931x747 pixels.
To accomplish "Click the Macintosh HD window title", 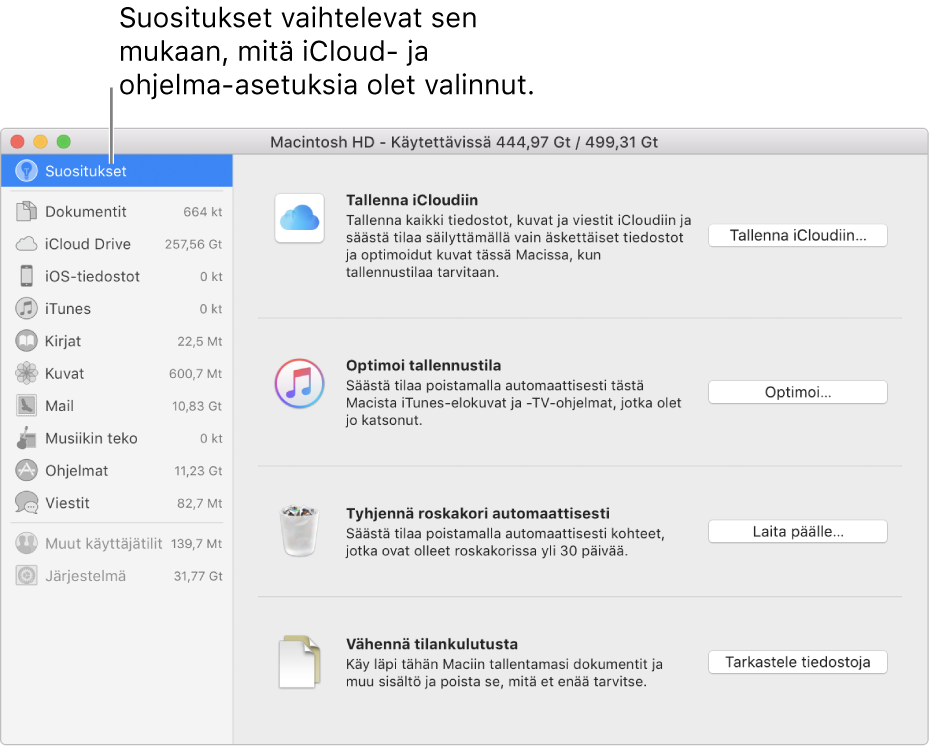I will click(x=464, y=142).
